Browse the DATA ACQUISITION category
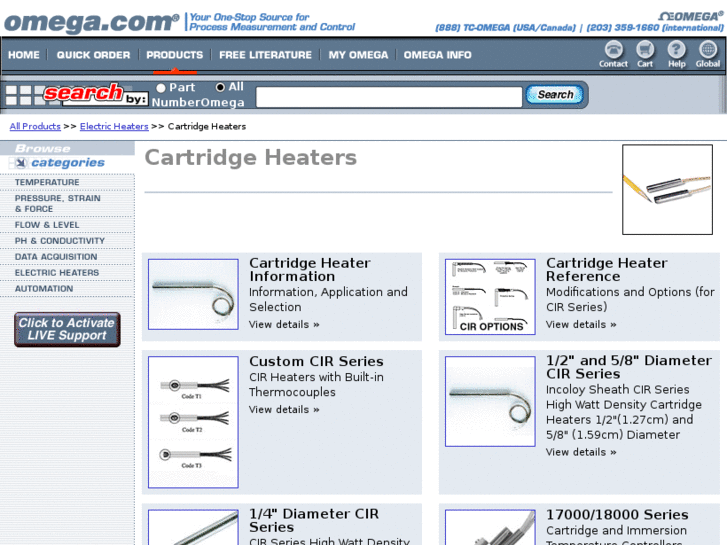 click(56, 256)
